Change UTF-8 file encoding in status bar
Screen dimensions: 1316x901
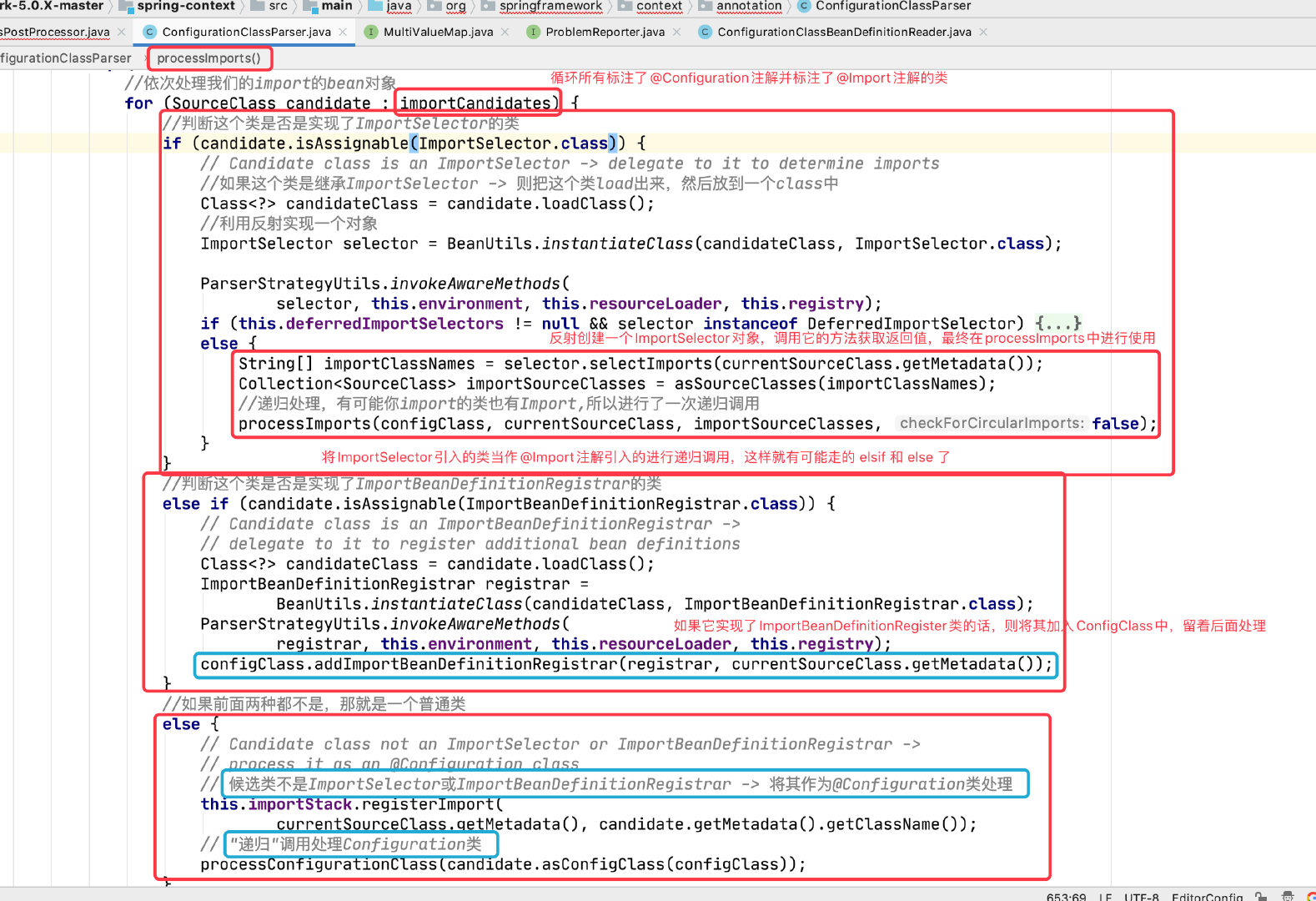tap(1141, 897)
